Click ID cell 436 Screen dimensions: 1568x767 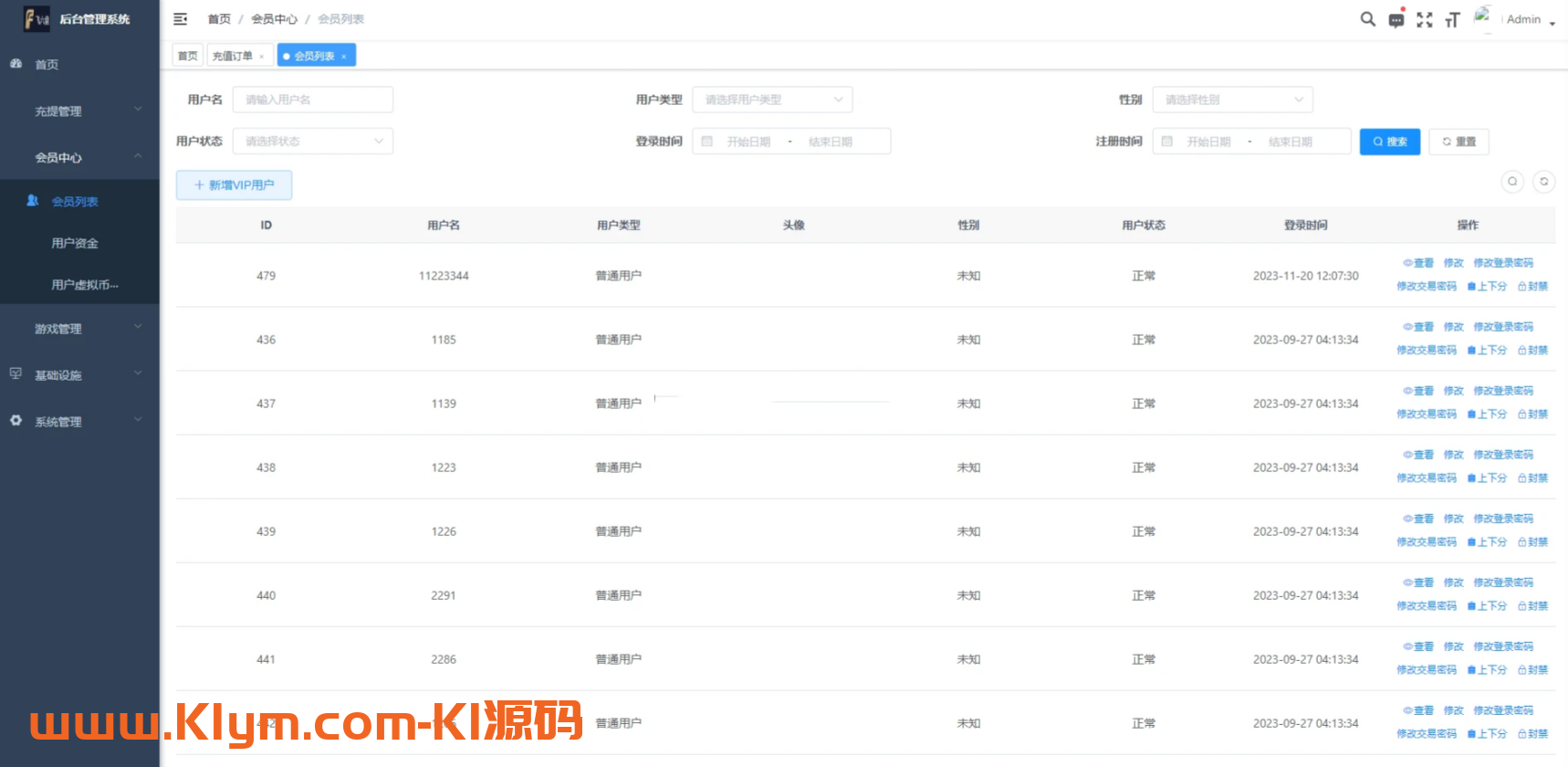[x=266, y=340]
